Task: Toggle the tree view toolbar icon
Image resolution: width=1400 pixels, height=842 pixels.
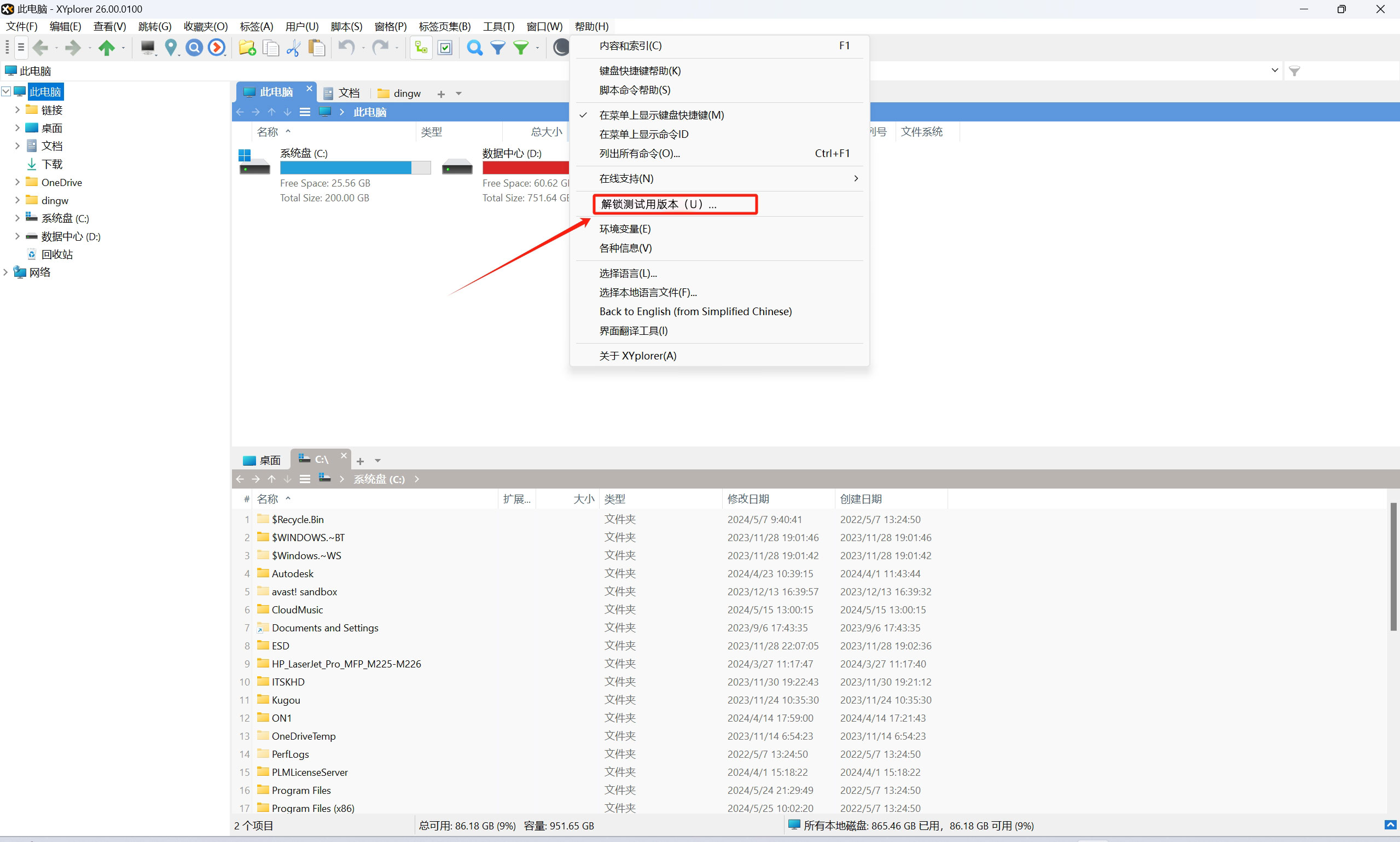Action: coord(420,48)
